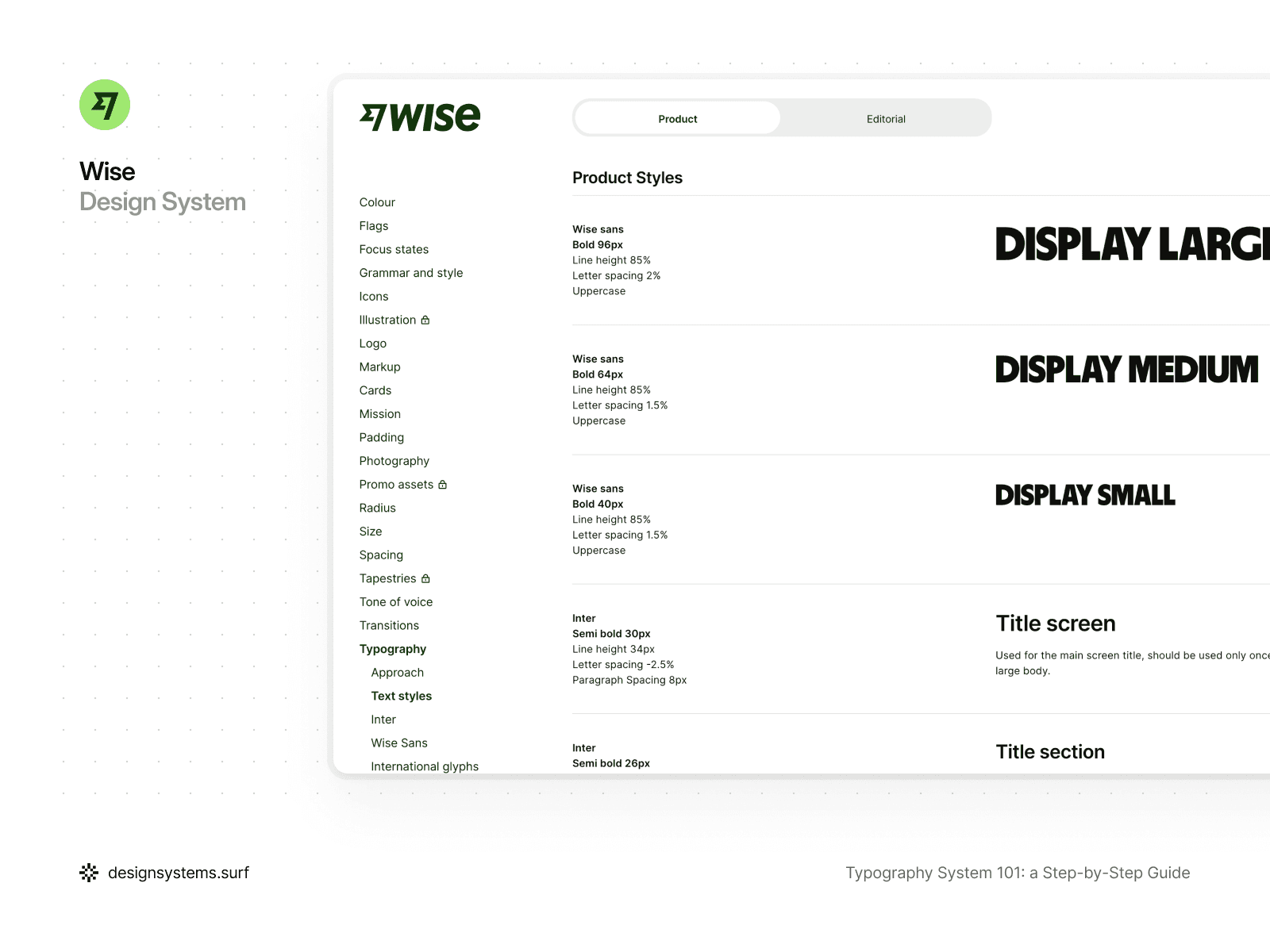Click the designsystems.surf site label
Image resolution: width=1270 pixels, height=952 pixels.
tap(179, 873)
